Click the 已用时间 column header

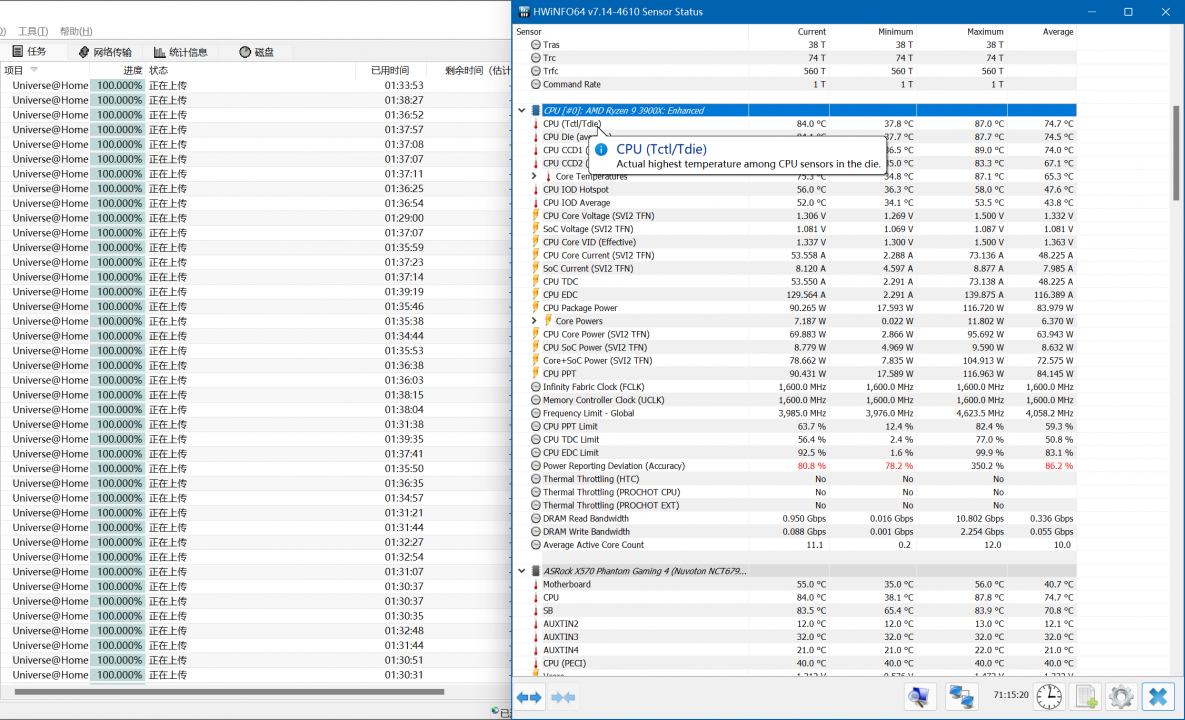[x=390, y=70]
